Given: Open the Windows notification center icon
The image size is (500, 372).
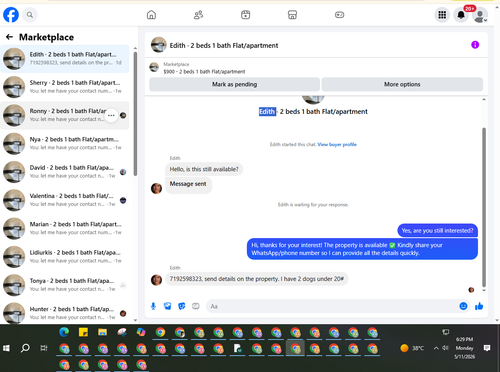Looking at the screenshot, I should 487,348.
